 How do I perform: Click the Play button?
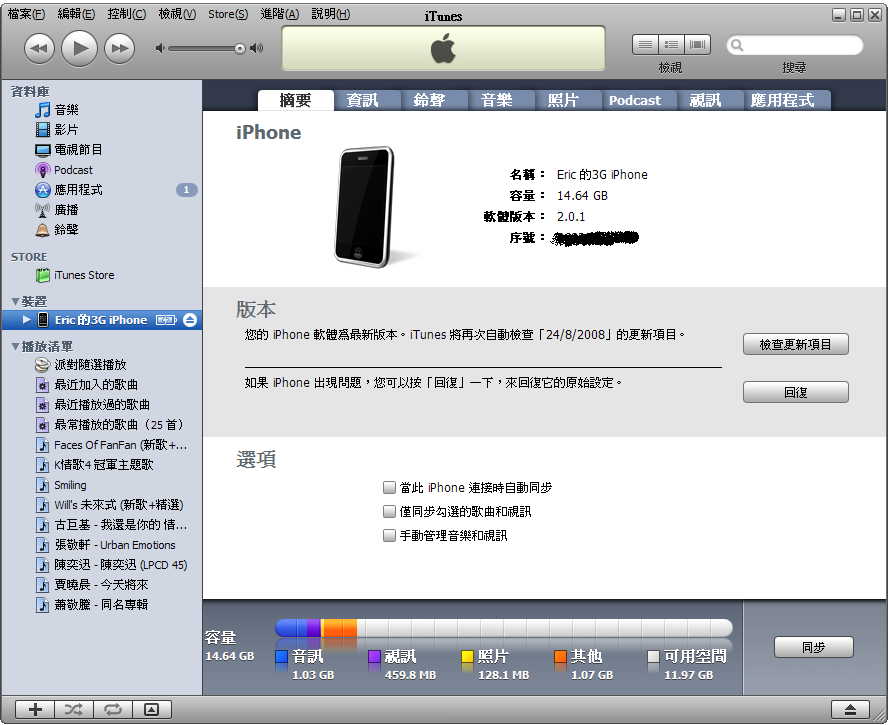coord(79,47)
